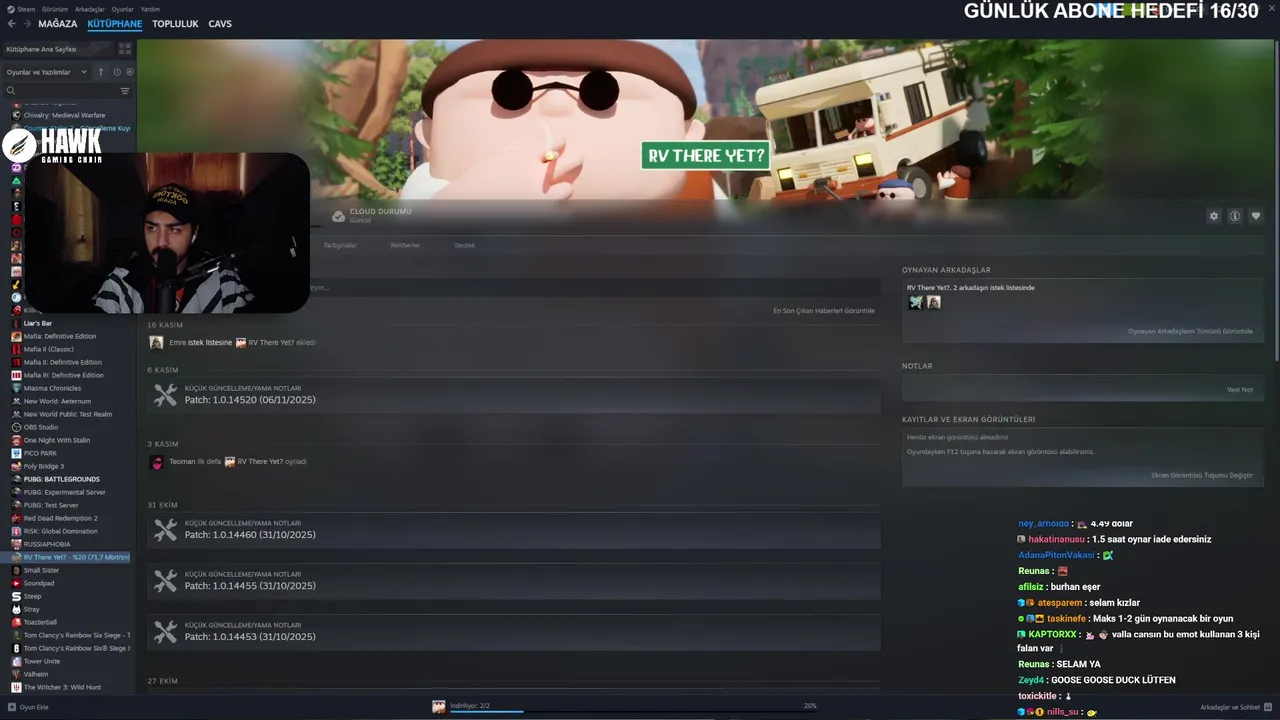This screenshot has height=720, width=1280.
Task: Click the library search magnifier icon
Action: 11,91
